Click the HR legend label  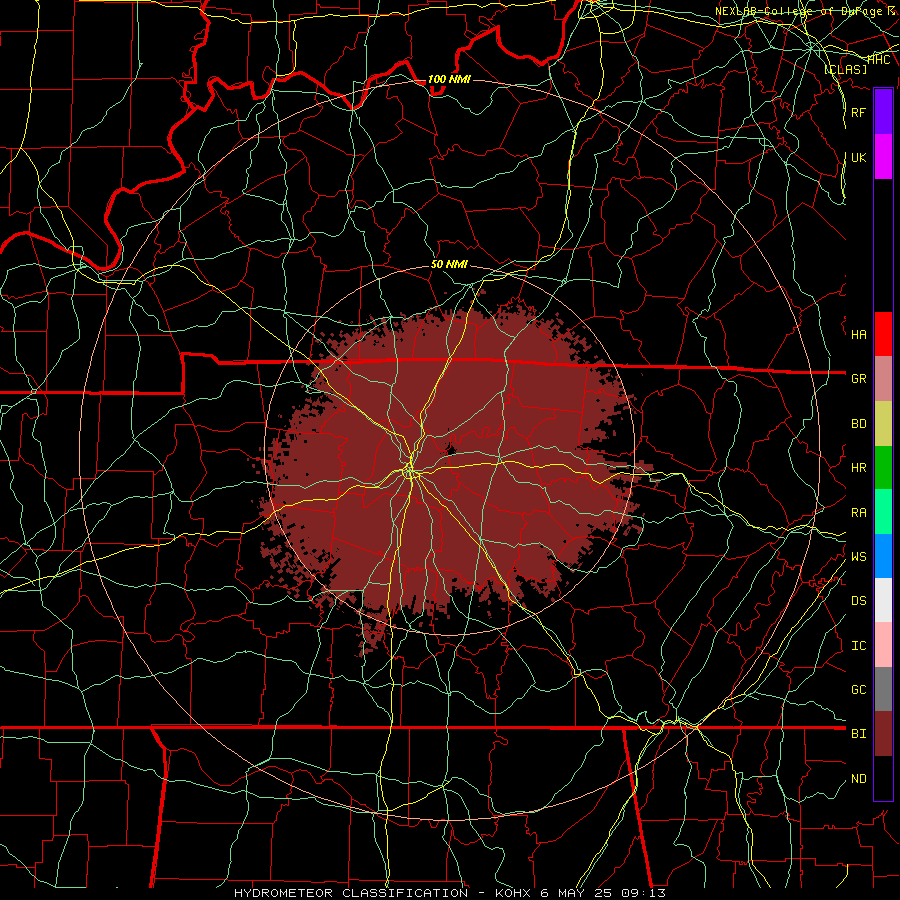point(859,468)
